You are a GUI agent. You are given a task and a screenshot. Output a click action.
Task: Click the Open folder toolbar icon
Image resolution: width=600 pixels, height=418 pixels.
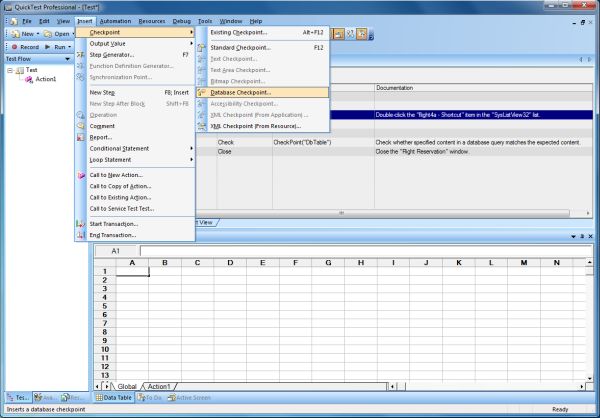coord(47,34)
